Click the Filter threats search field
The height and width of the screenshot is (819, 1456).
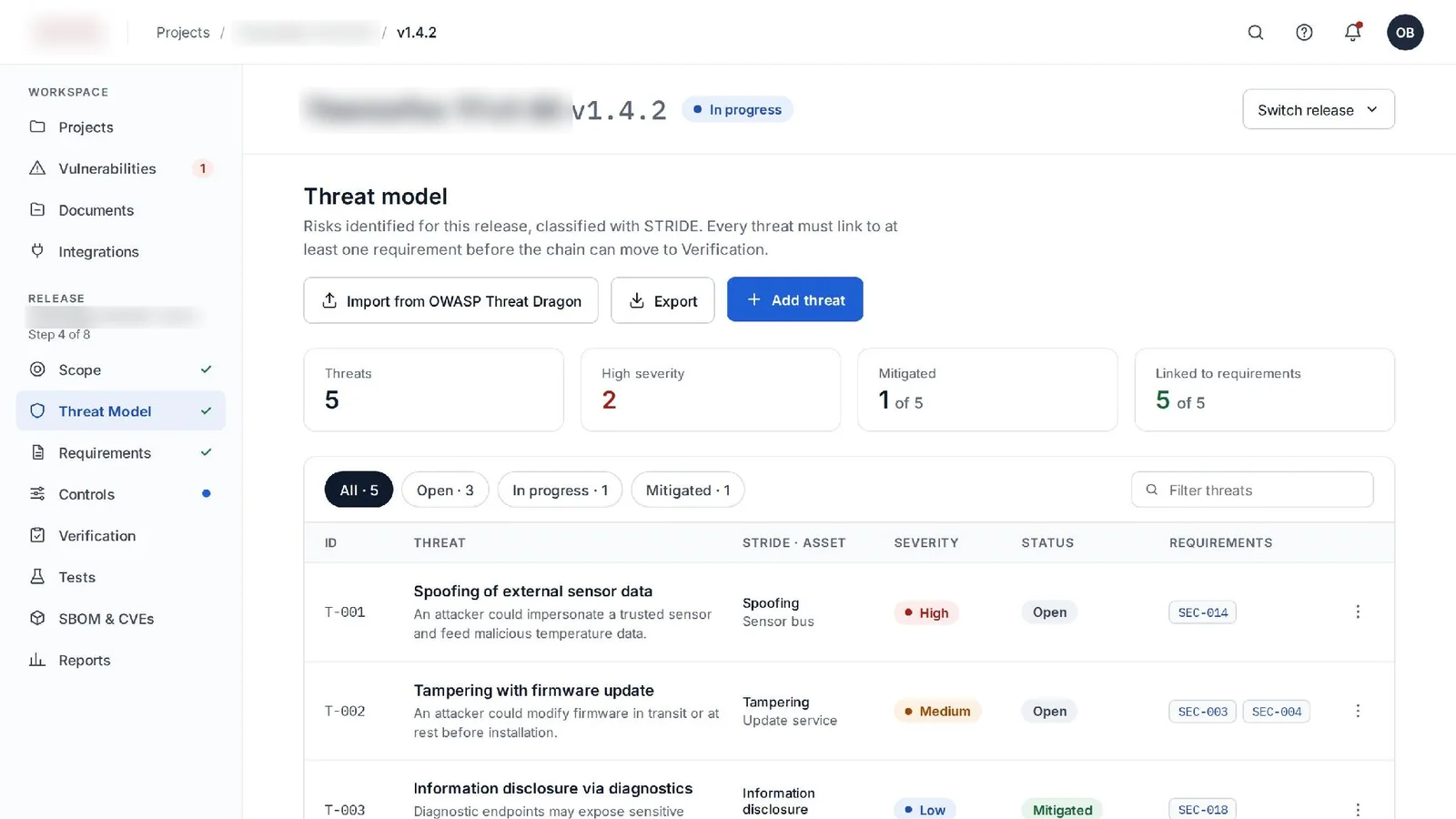click(x=1252, y=490)
